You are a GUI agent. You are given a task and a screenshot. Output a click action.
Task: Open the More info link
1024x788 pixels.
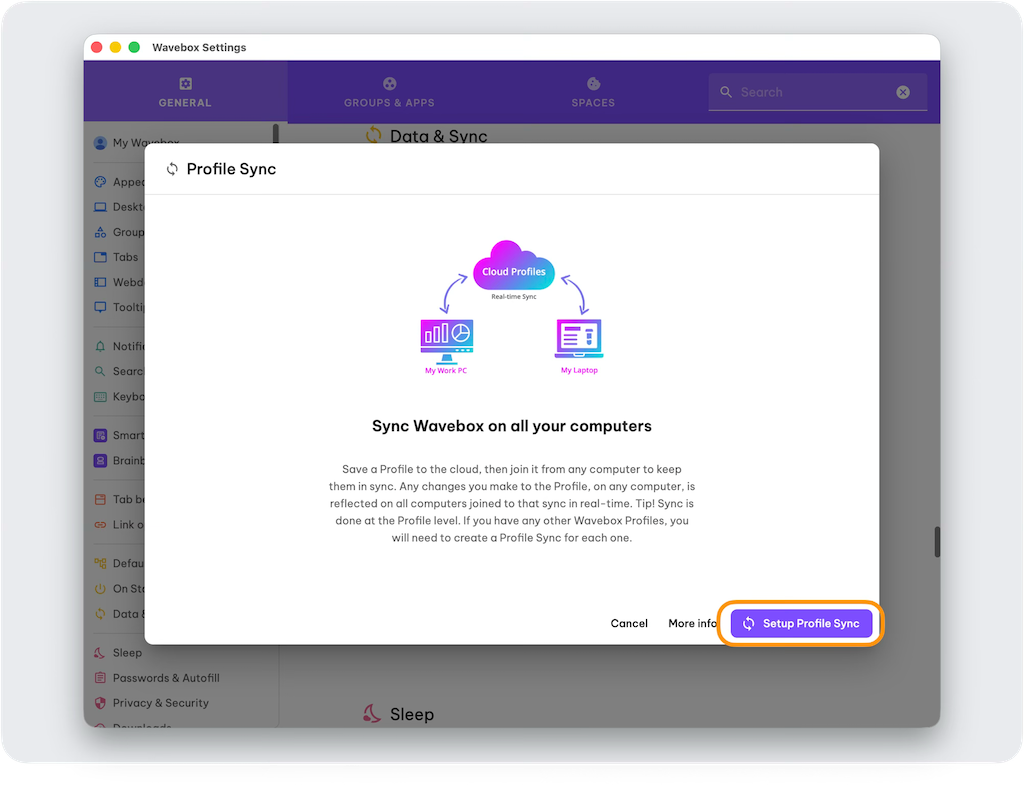click(692, 624)
